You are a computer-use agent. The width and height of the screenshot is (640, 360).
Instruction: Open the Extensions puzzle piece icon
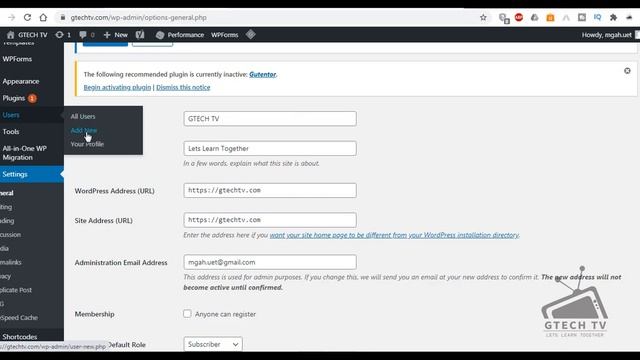click(x=613, y=18)
